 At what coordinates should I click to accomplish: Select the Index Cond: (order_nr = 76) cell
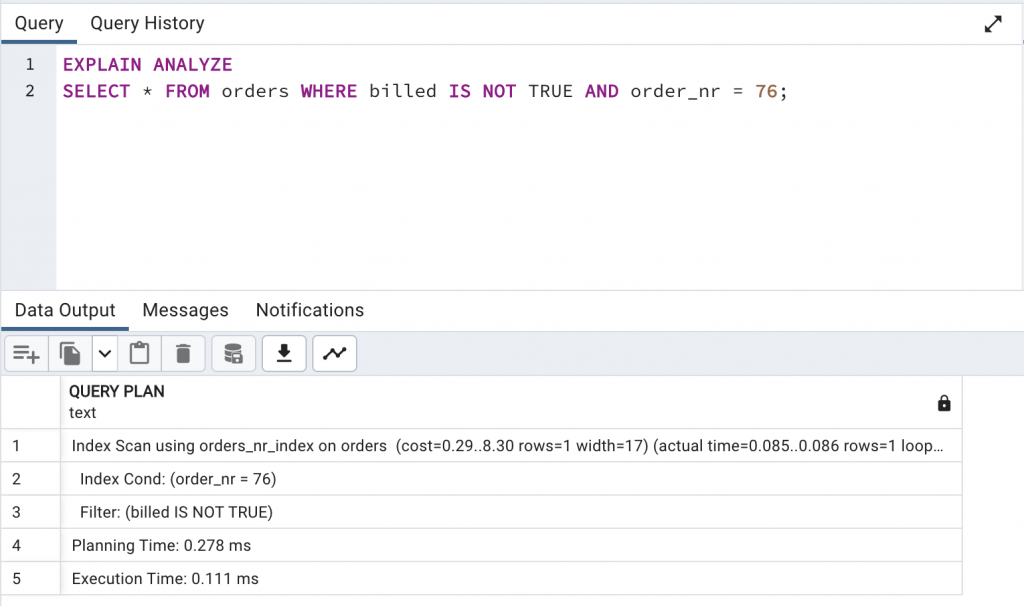coord(511,479)
